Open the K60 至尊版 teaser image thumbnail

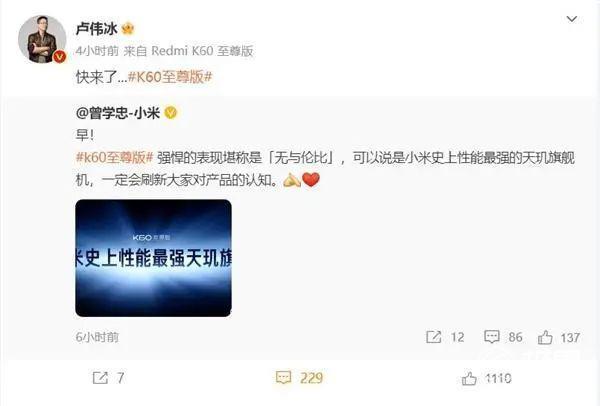pyautogui.click(x=153, y=258)
